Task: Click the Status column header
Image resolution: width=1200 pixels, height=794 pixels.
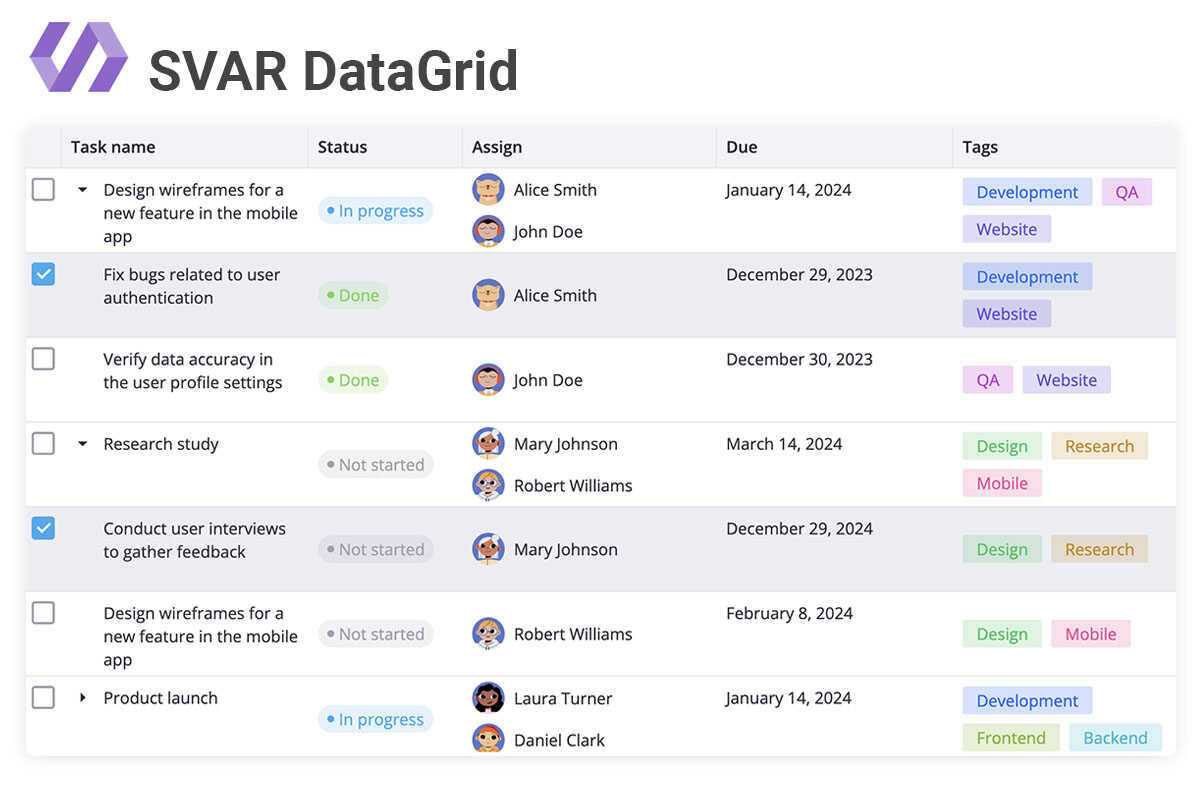Action: [342, 147]
